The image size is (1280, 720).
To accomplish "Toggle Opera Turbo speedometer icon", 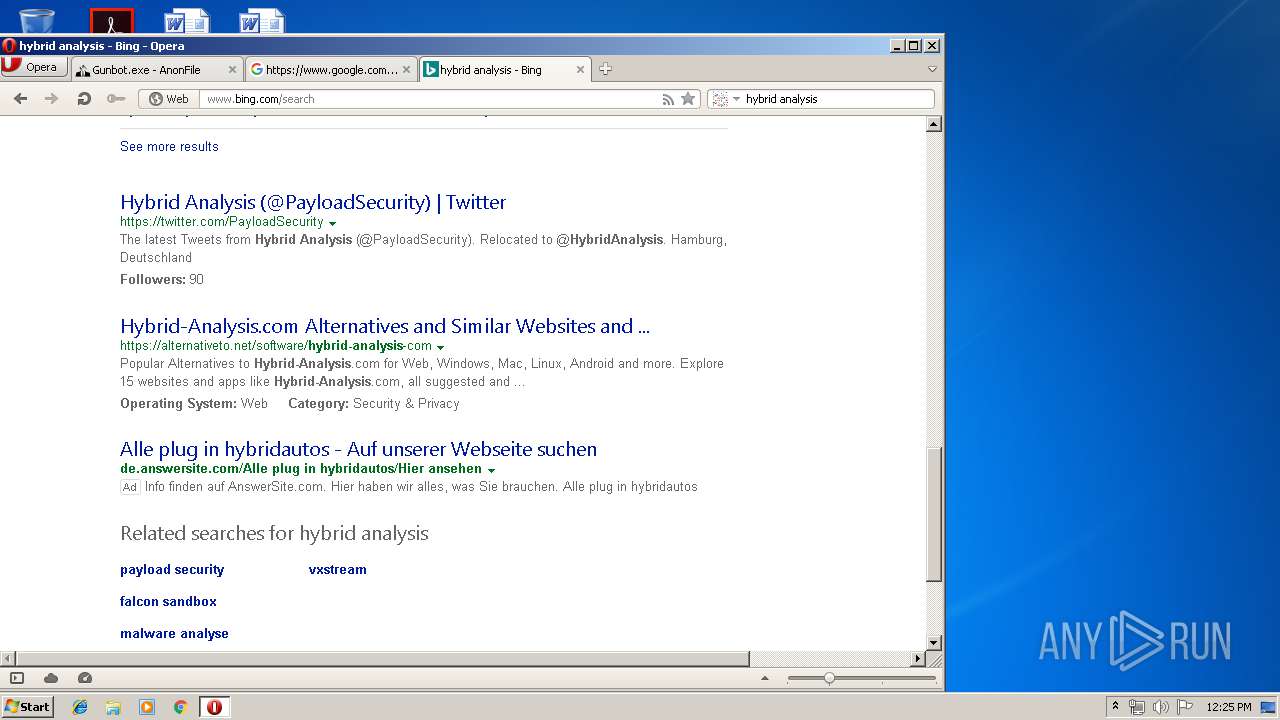I will [x=85, y=678].
